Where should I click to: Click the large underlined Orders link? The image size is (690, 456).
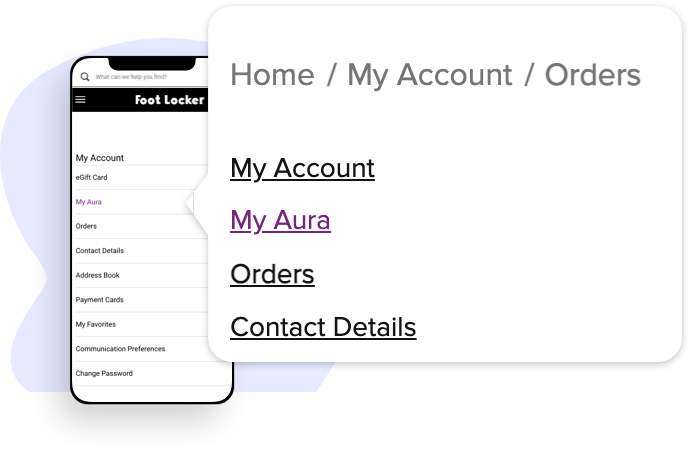coord(272,274)
